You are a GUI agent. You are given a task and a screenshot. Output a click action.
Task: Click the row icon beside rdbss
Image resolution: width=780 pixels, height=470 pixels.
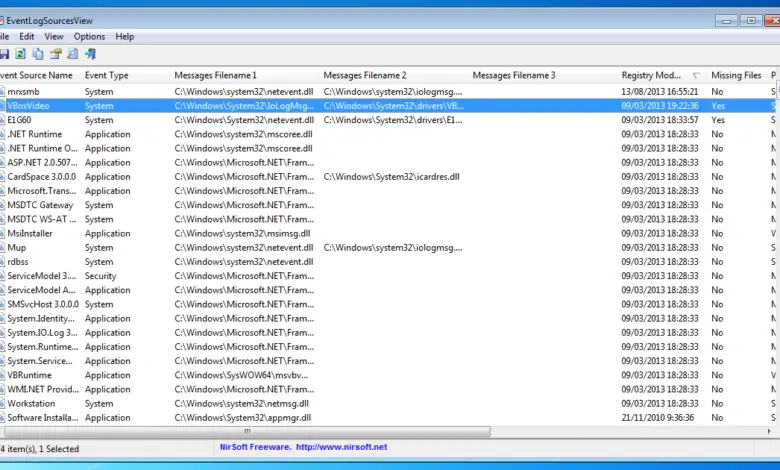click(2, 262)
